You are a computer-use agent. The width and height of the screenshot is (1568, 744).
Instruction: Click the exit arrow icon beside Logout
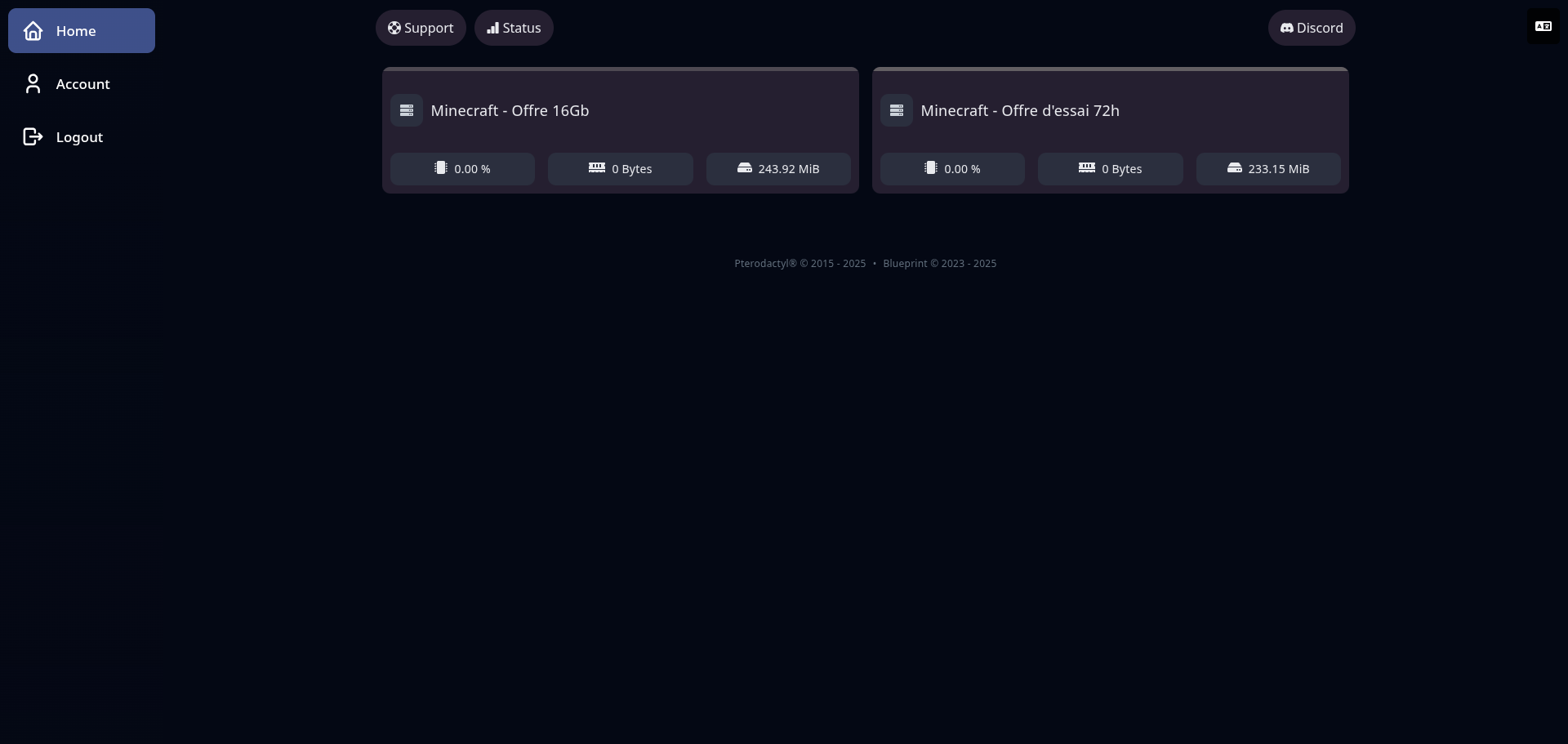[33, 136]
